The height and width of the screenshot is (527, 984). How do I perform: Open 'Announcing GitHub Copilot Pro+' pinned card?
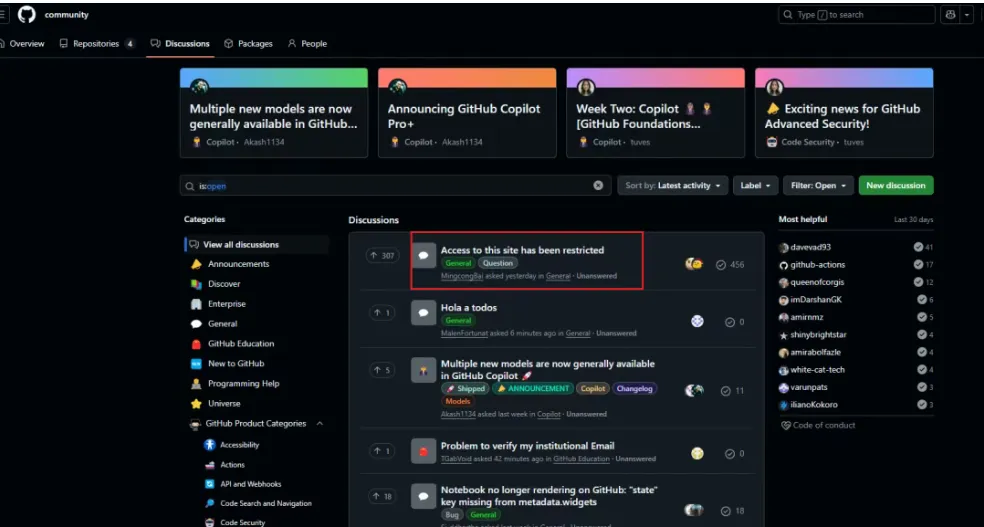(x=467, y=113)
